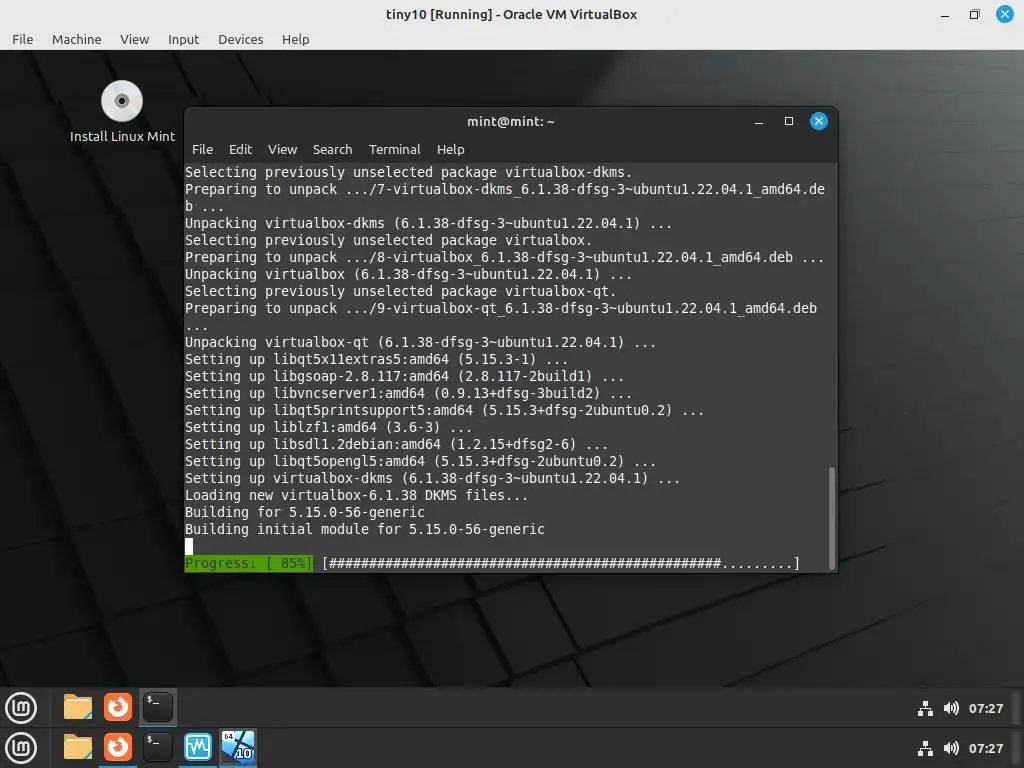Click 'Setting up liblzf1:amd64' terminal line
Viewport: 1024px width, 768px height.
coord(328,428)
